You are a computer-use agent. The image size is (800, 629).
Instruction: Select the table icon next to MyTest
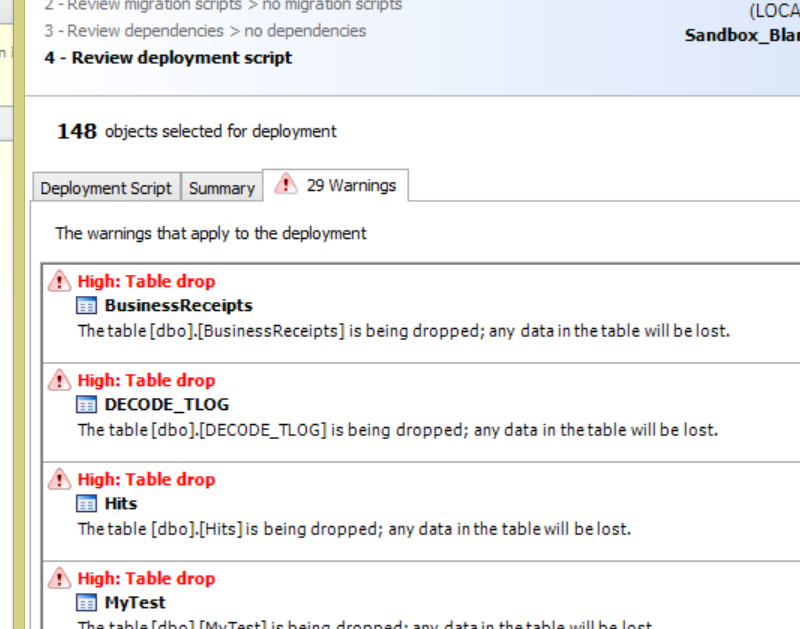[x=87, y=603]
